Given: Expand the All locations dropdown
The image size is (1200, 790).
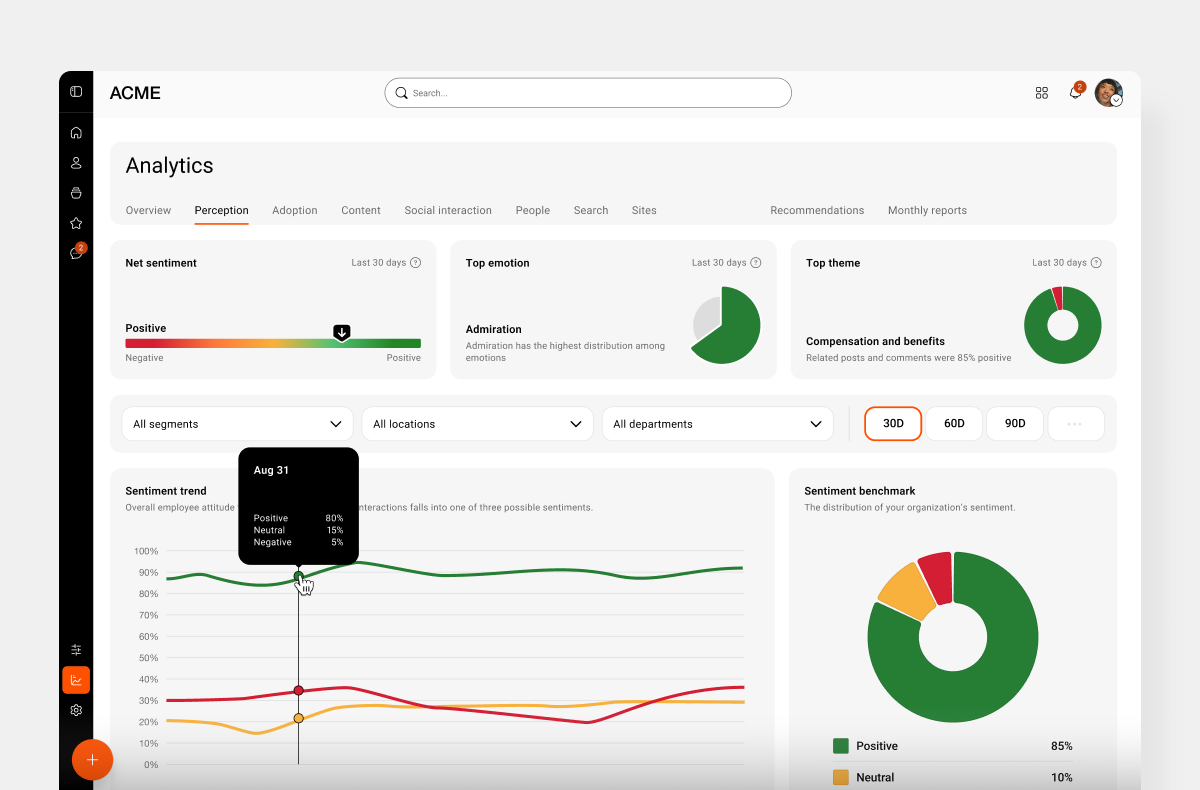Looking at the screenshot, I should click(477, 423).
